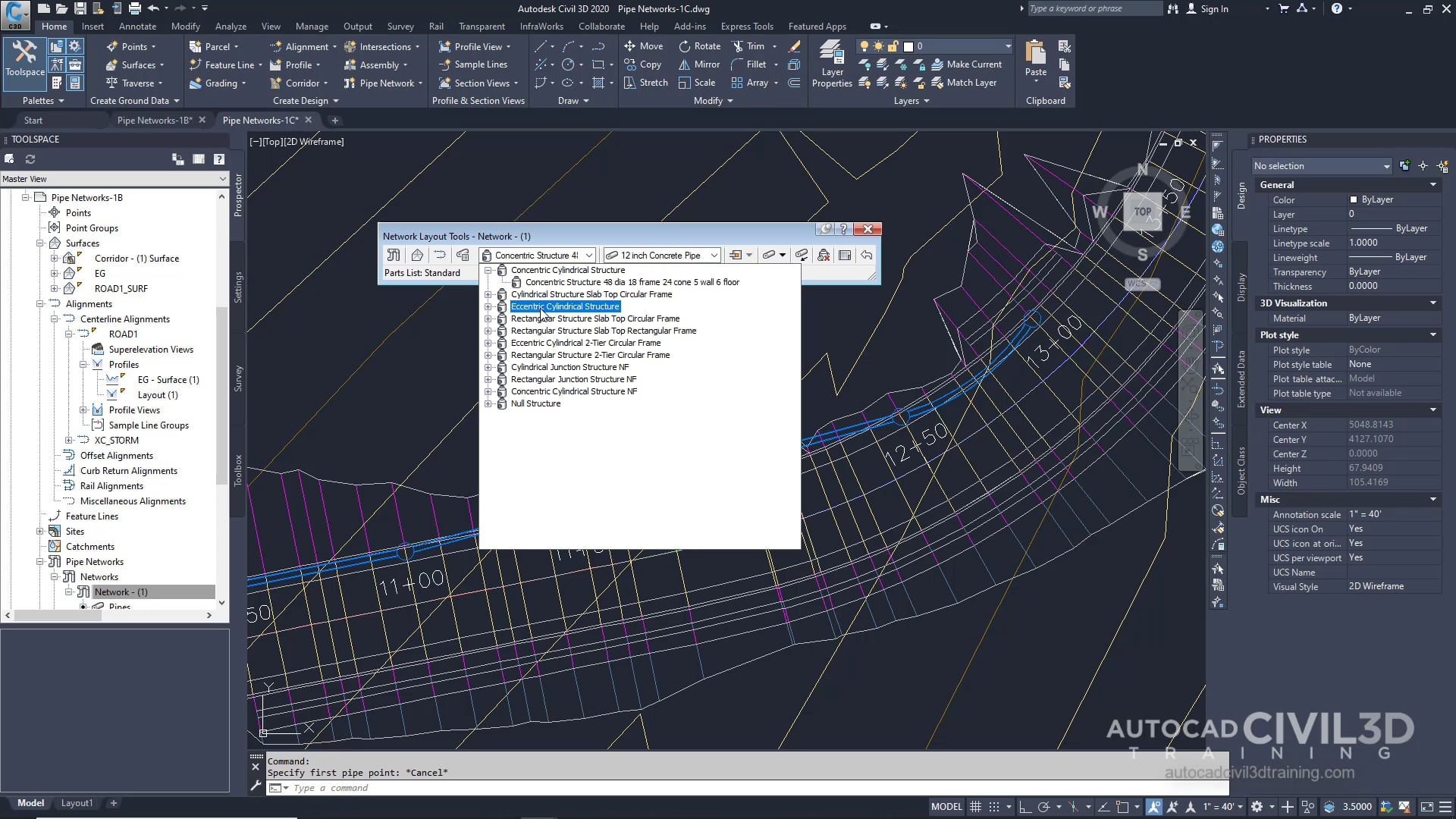
Task: Click the Undo icon in Network Layout Tools
Action: point(867,256)
